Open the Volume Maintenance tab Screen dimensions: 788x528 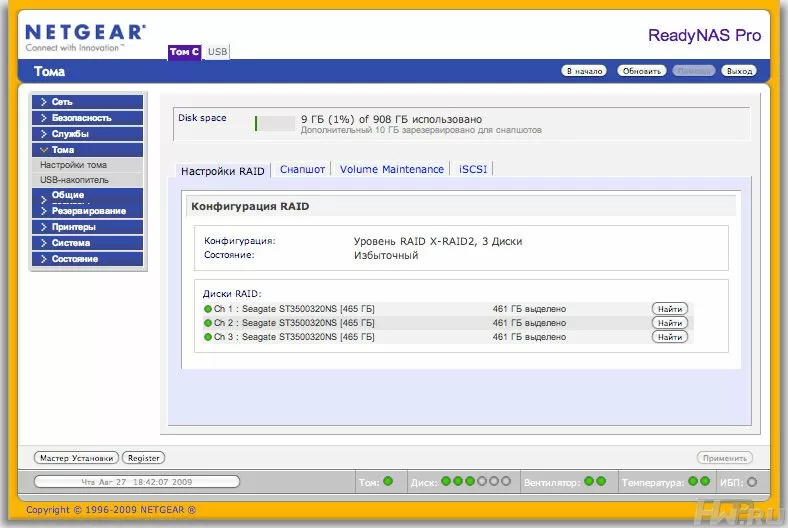(391, 169)
